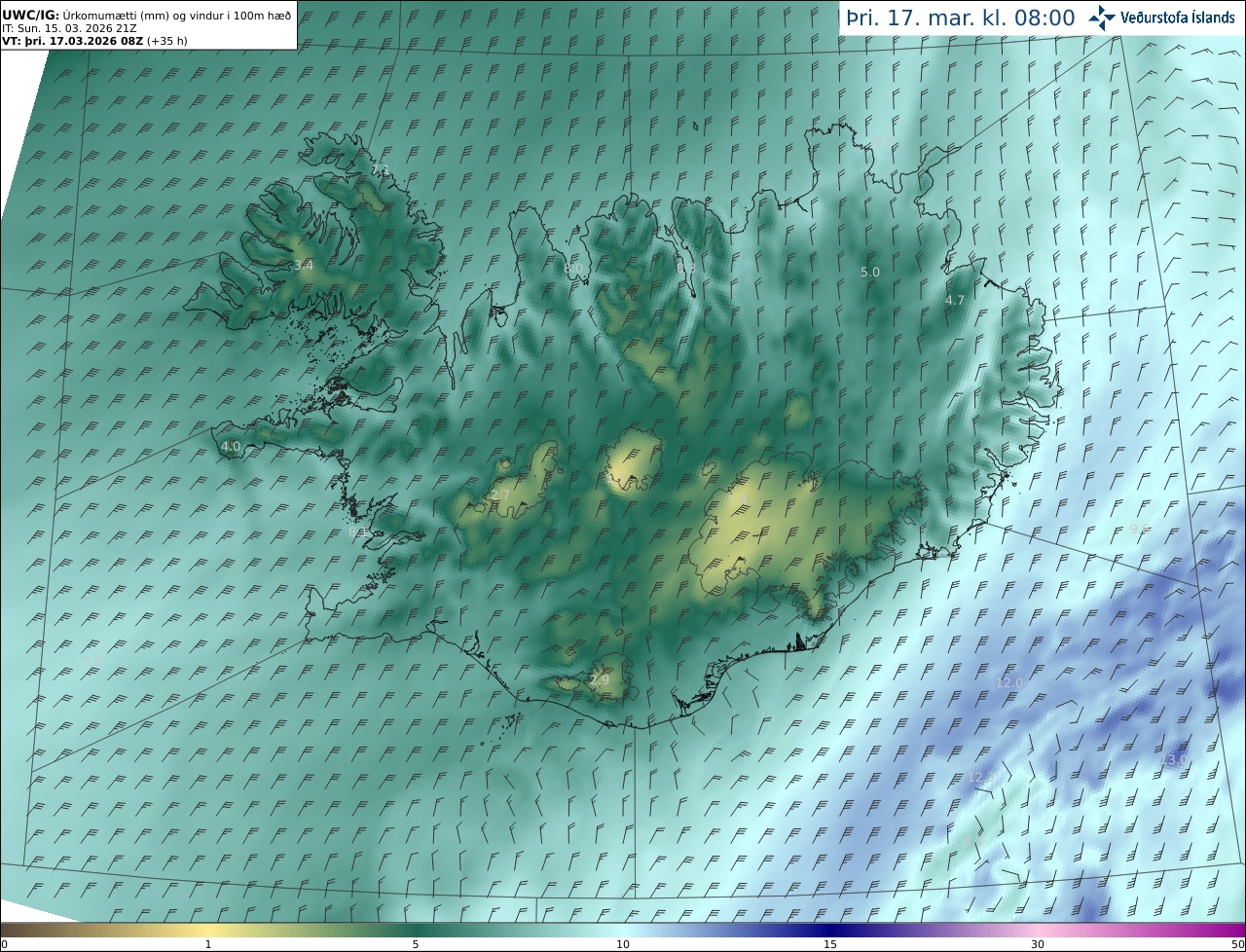The width and height of the screenshot is (1246, 952).
Task: Click the 5 tick label on the color scale
Action: tap(416, 944)
